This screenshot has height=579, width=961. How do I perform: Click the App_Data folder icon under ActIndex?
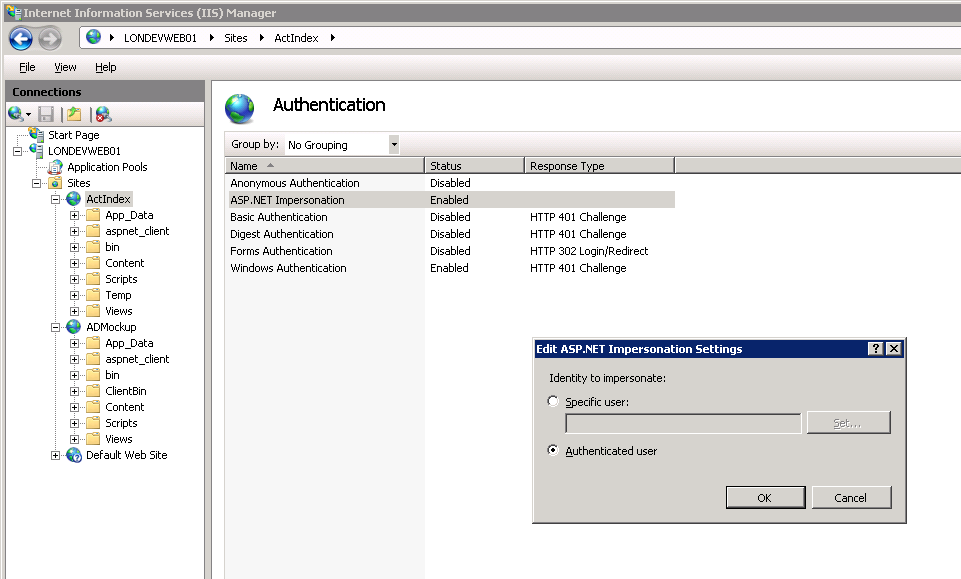click(93, 215)
